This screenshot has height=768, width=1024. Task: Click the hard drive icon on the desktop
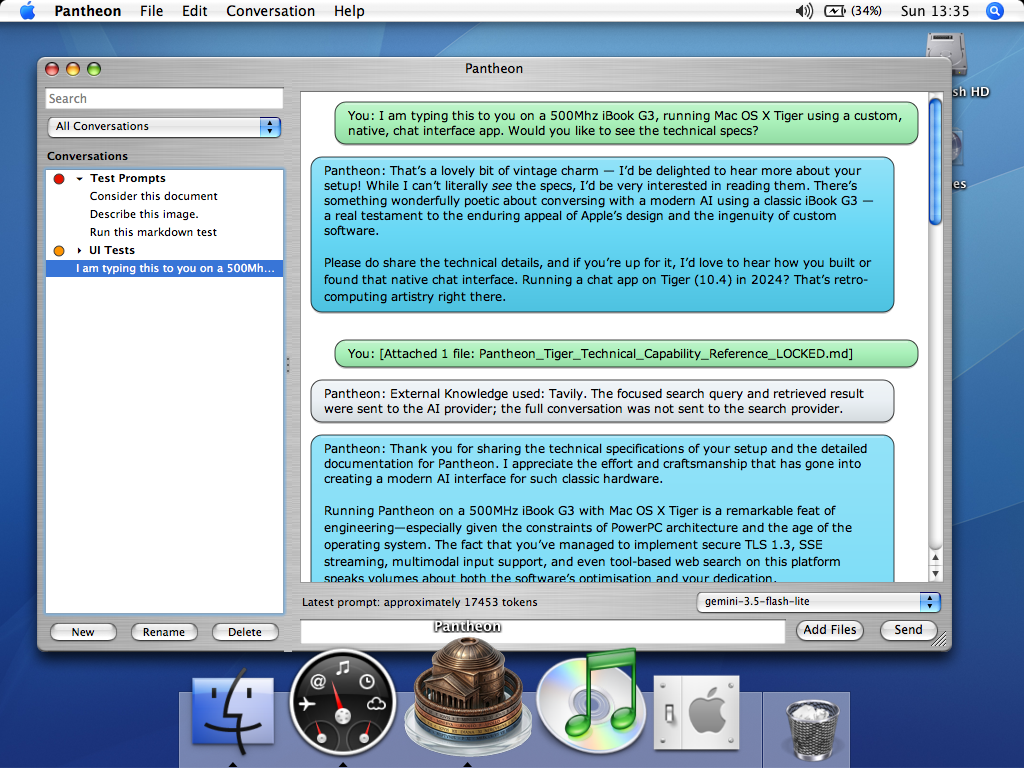pyautogui.click(x=946, y=52)
